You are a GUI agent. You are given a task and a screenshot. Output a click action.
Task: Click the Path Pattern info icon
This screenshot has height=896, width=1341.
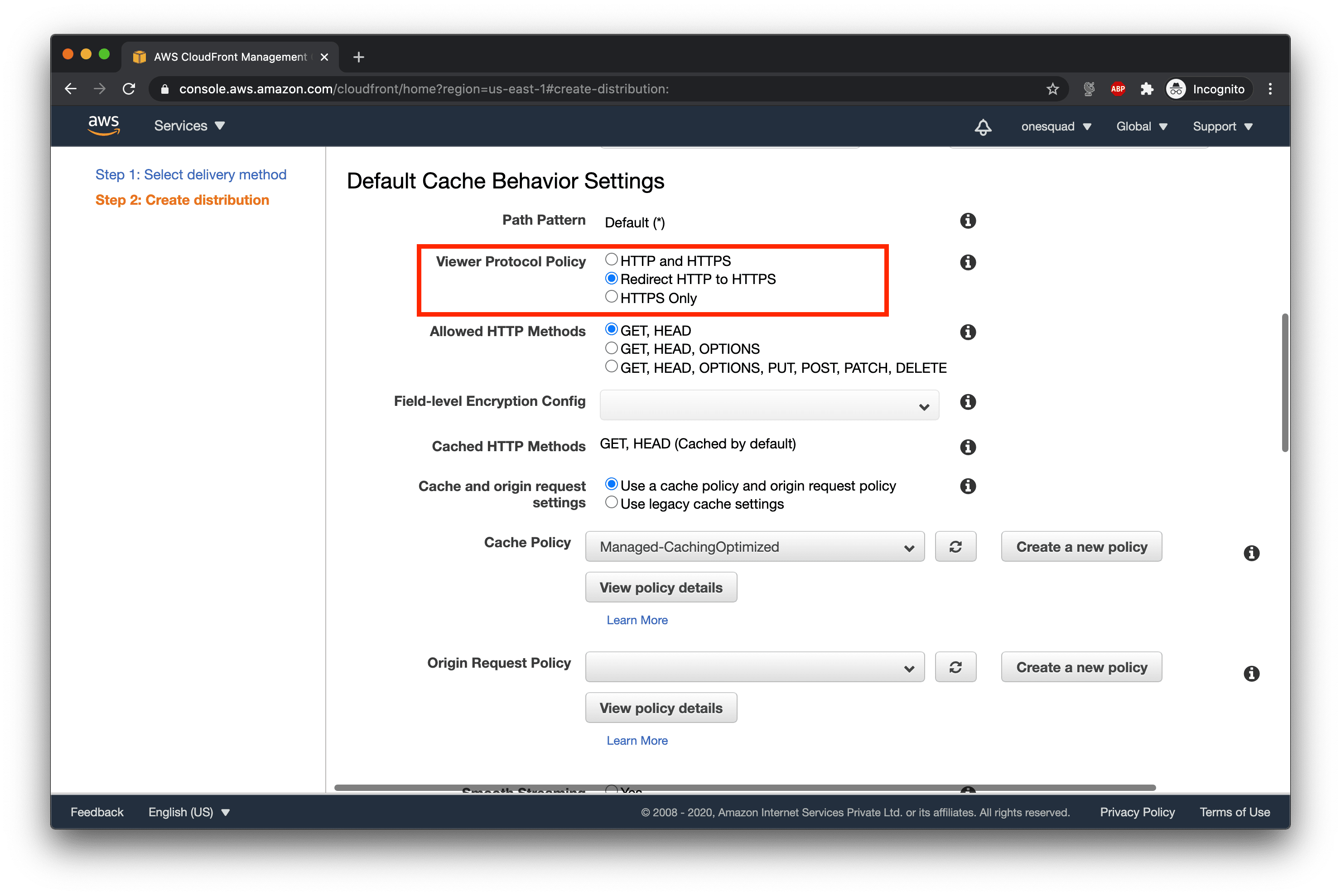click(967, 221)
